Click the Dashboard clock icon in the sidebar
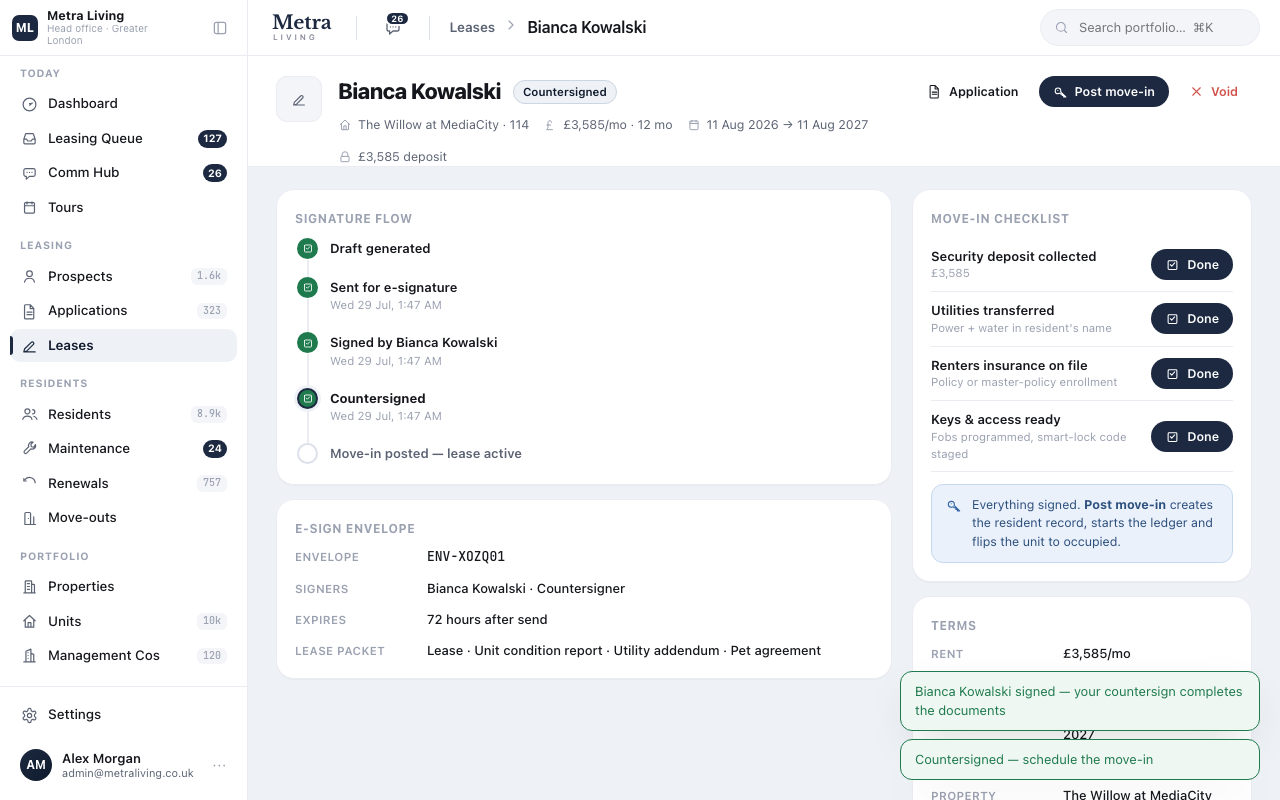Screen dimensions: 1280x800 click(x=30, y=104)
